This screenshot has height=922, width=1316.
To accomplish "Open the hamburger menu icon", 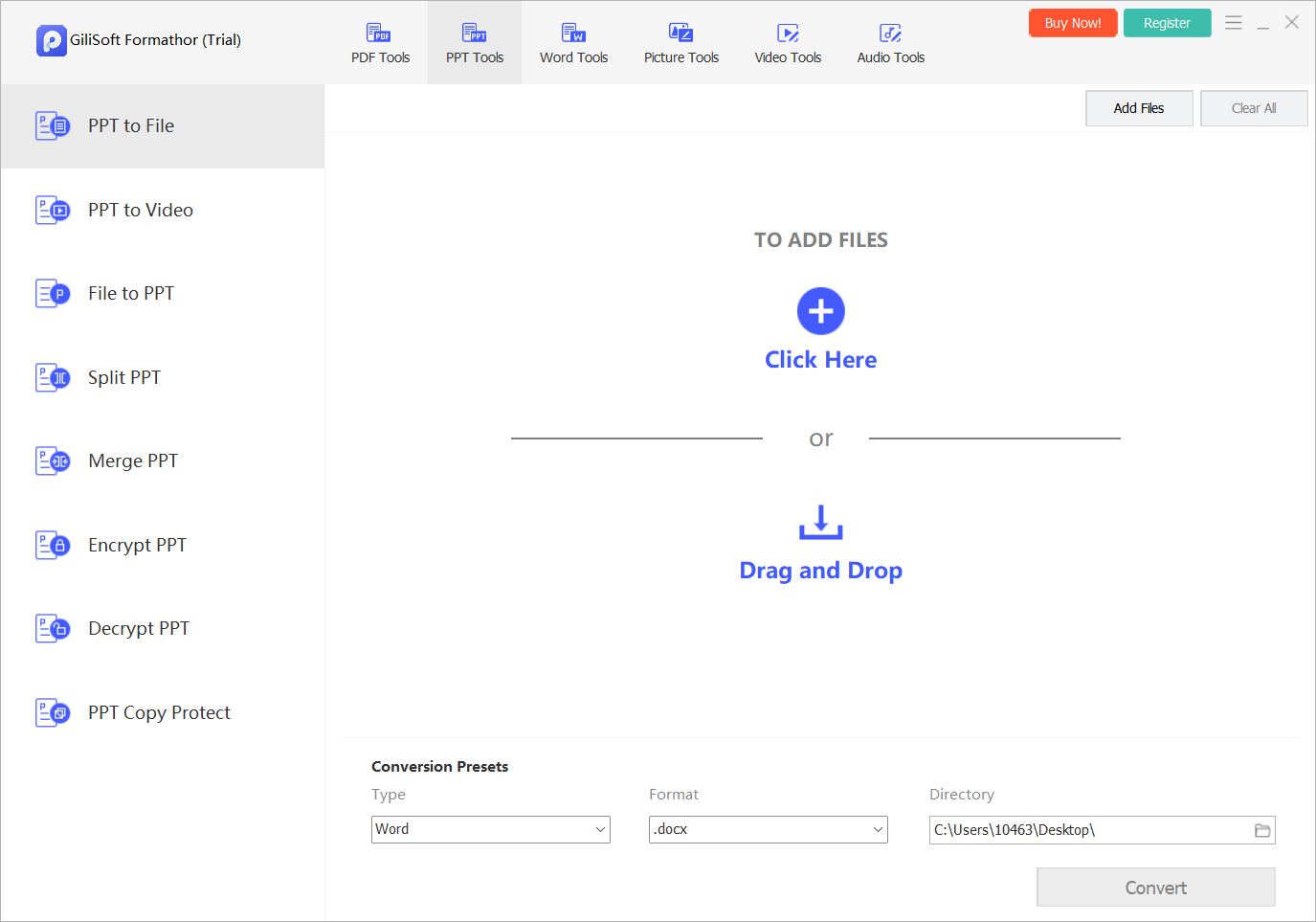I will pos(1234,22).
